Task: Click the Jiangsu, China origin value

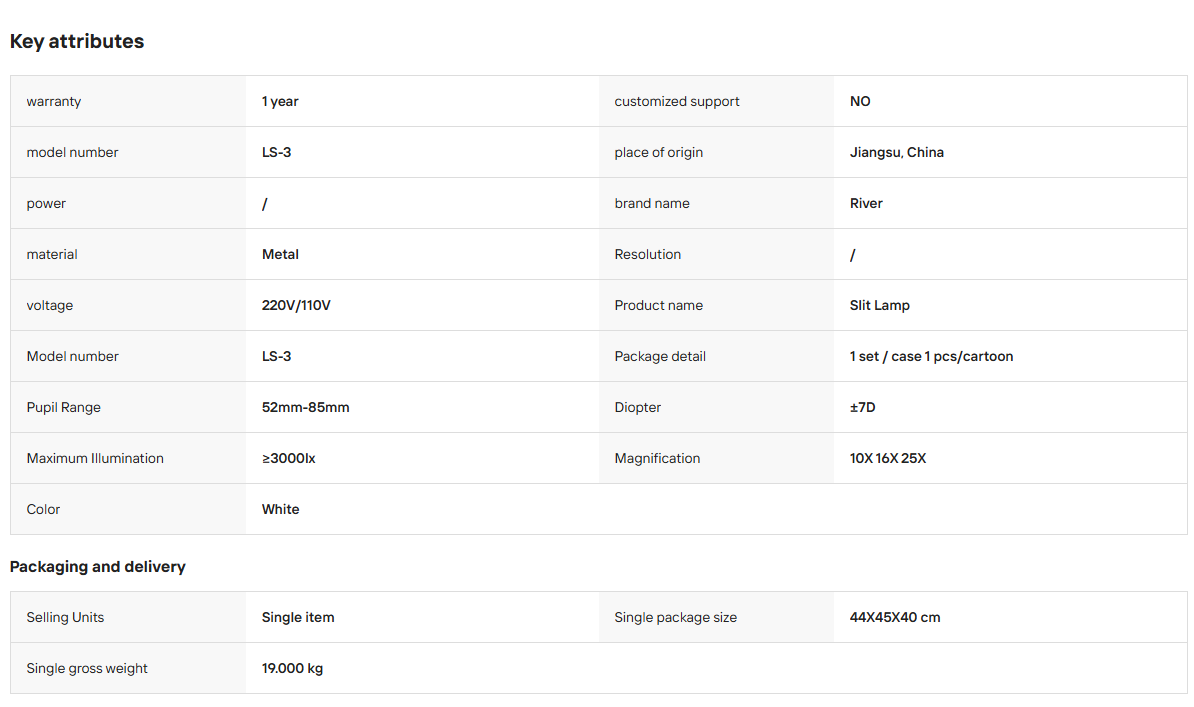Action: (896, 152)
